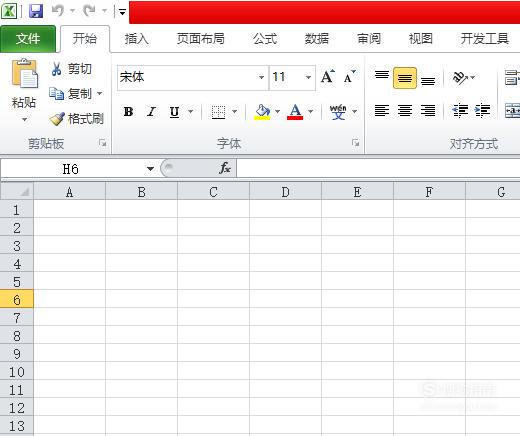Expand the borders dropdown arrow
The width and height of the screenshot is (520, 436).
click(x=235, y=112)
